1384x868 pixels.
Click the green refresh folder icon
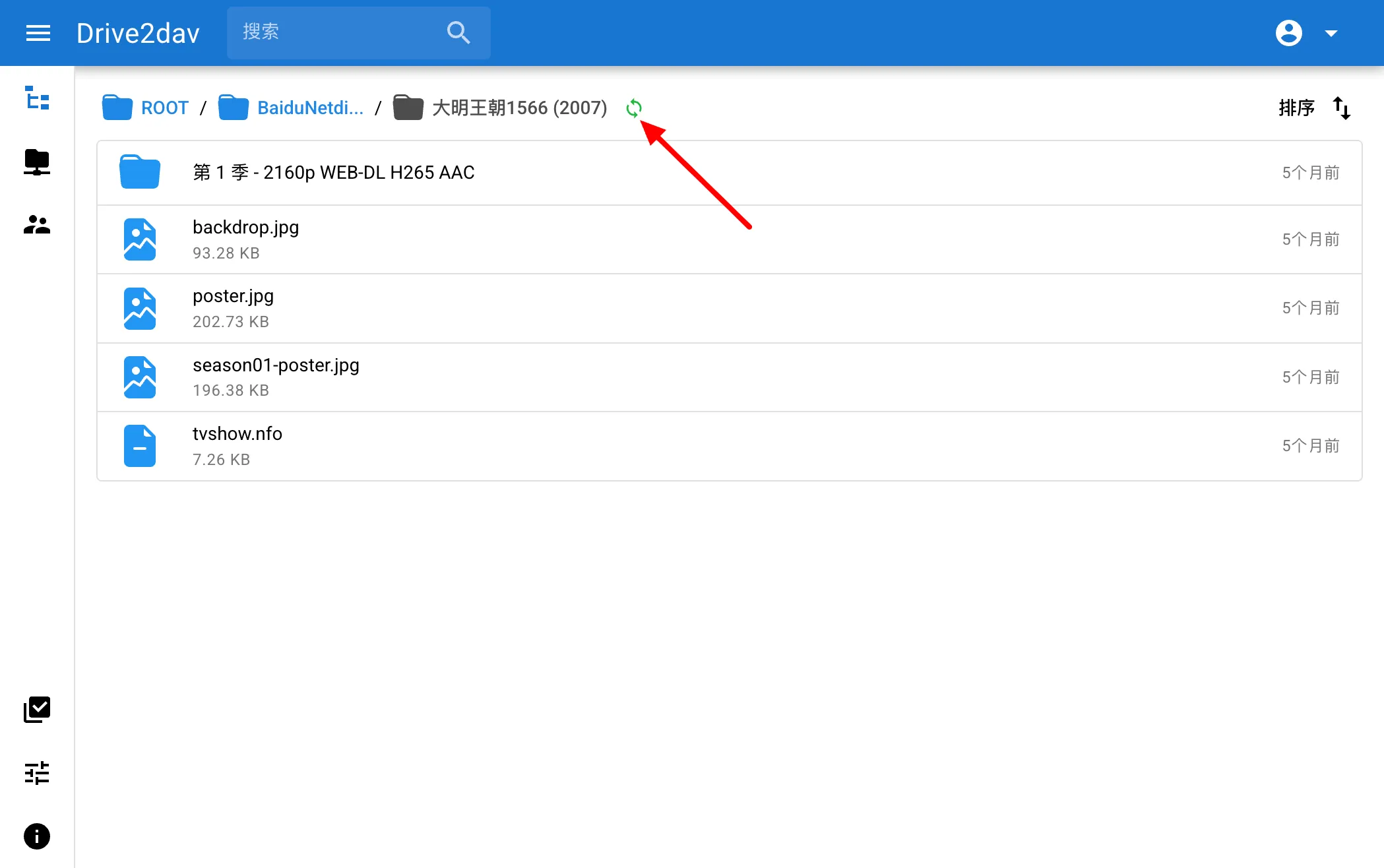634,108
